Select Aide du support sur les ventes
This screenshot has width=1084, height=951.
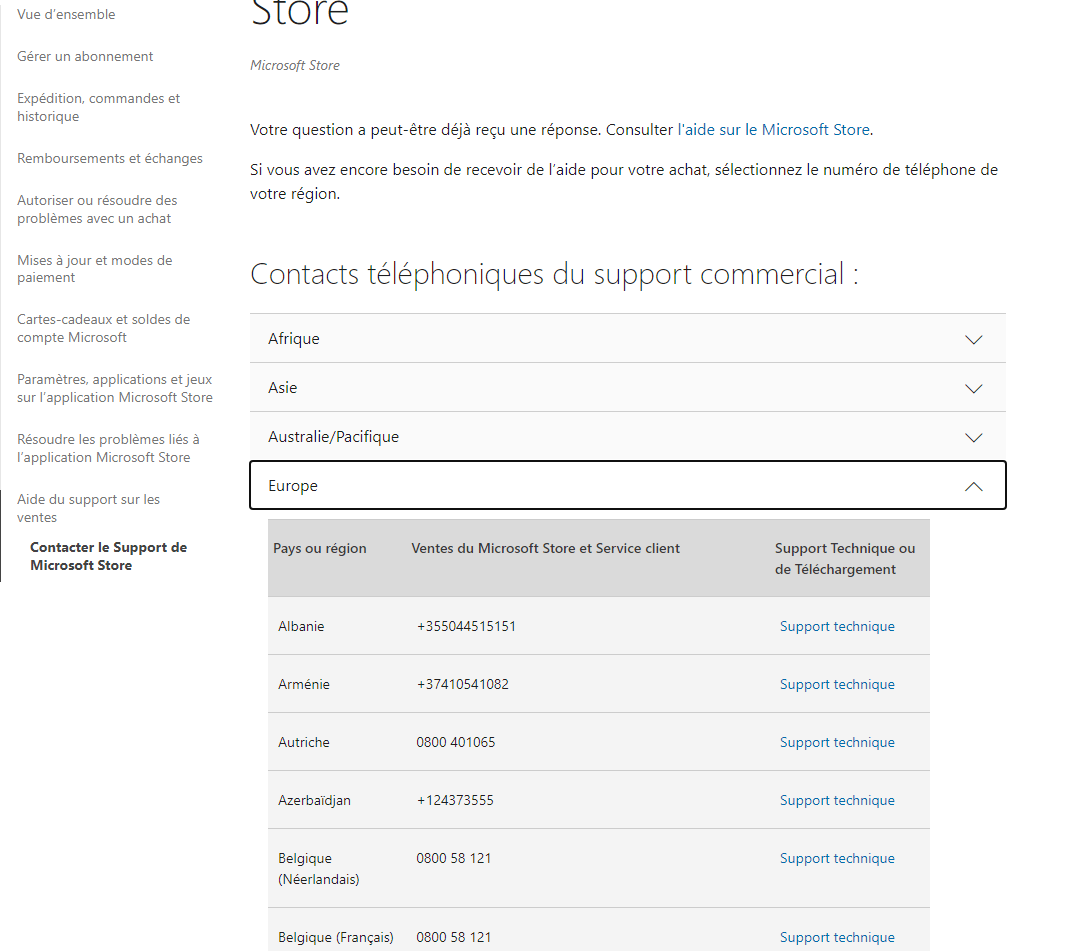pos(88,508)
